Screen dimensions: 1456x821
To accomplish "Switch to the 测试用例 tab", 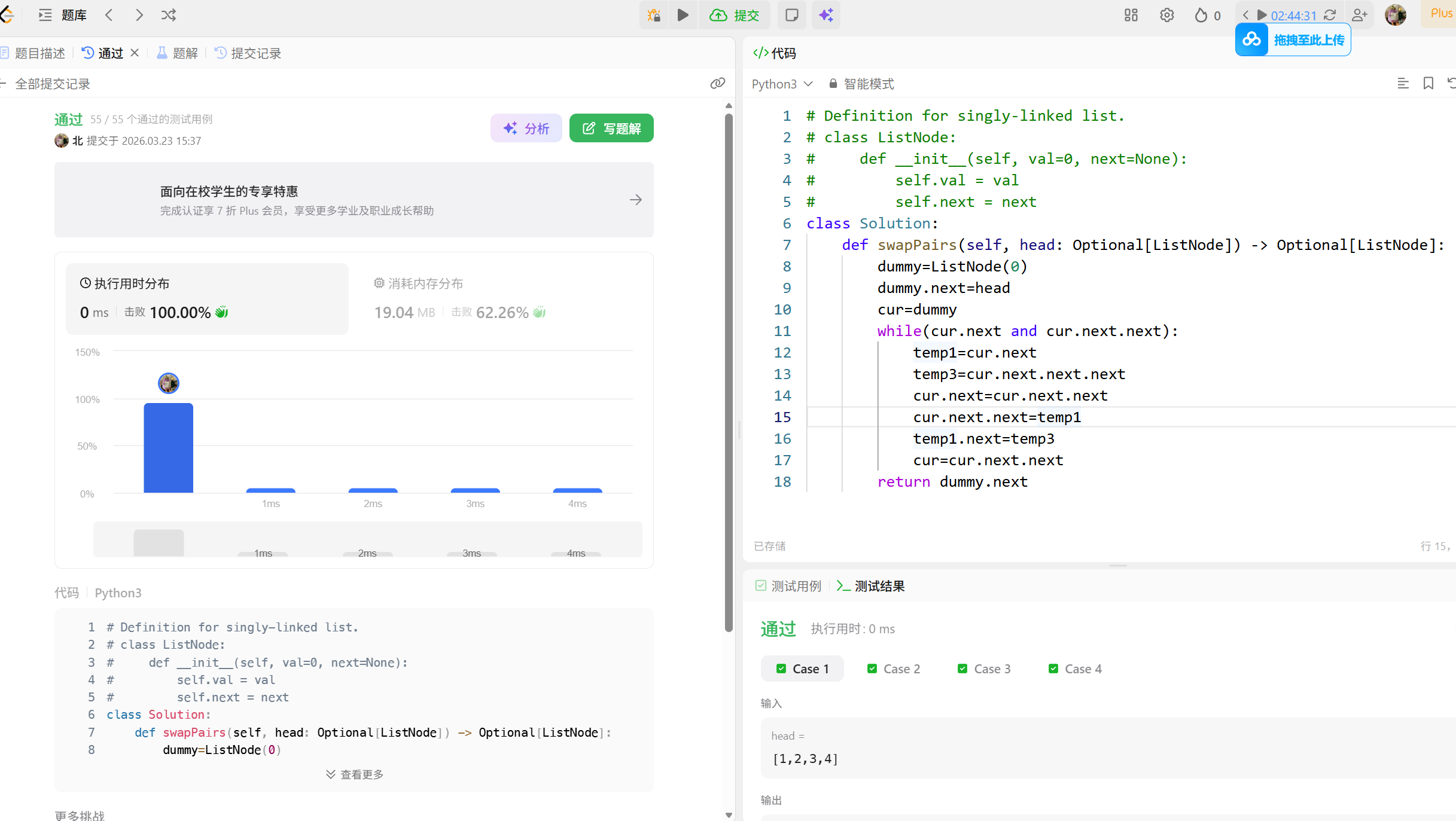I will pos(788,586).
